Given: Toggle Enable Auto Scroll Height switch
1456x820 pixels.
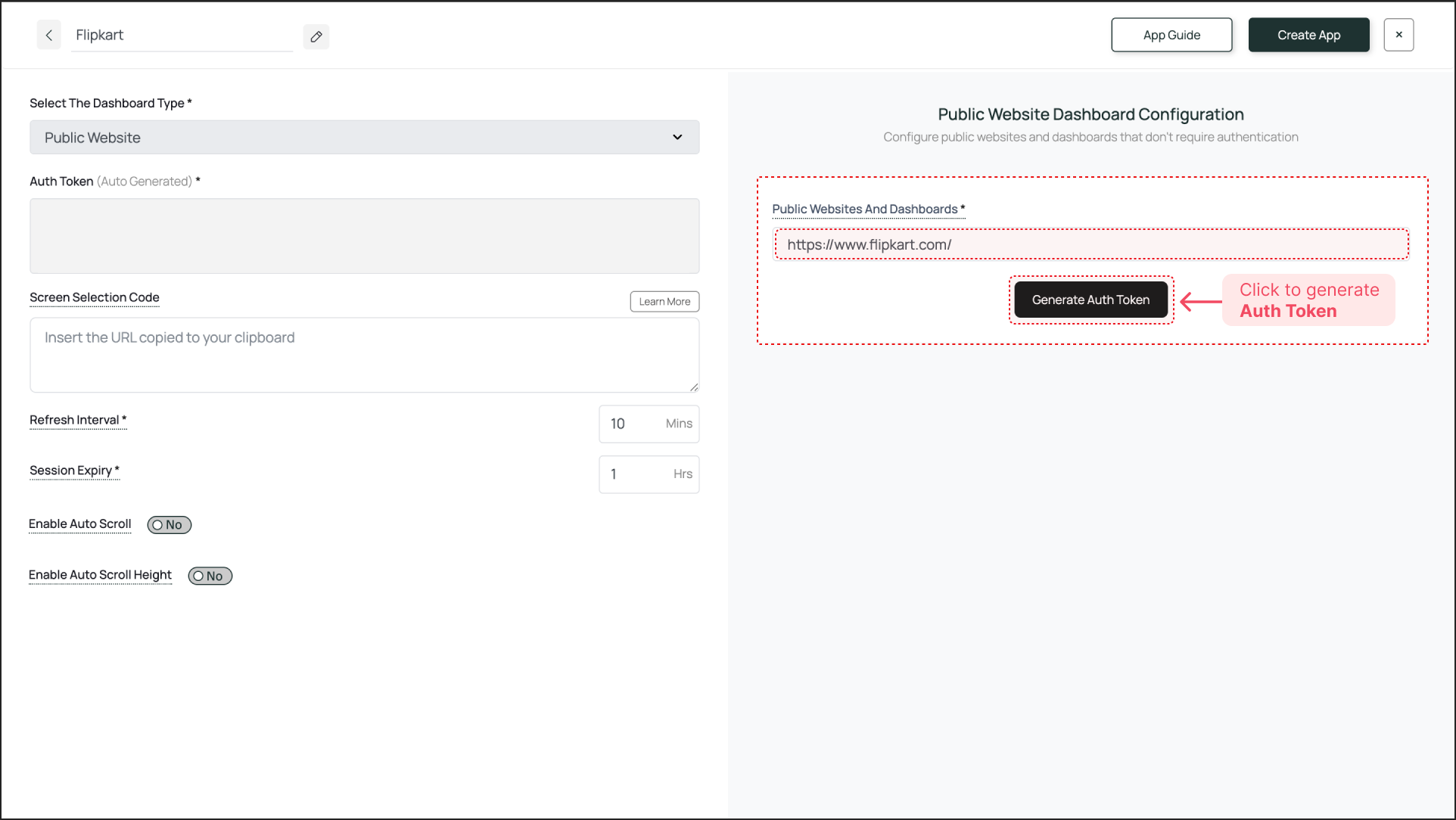Looking at the screenshot, I should tap(210, 576).
